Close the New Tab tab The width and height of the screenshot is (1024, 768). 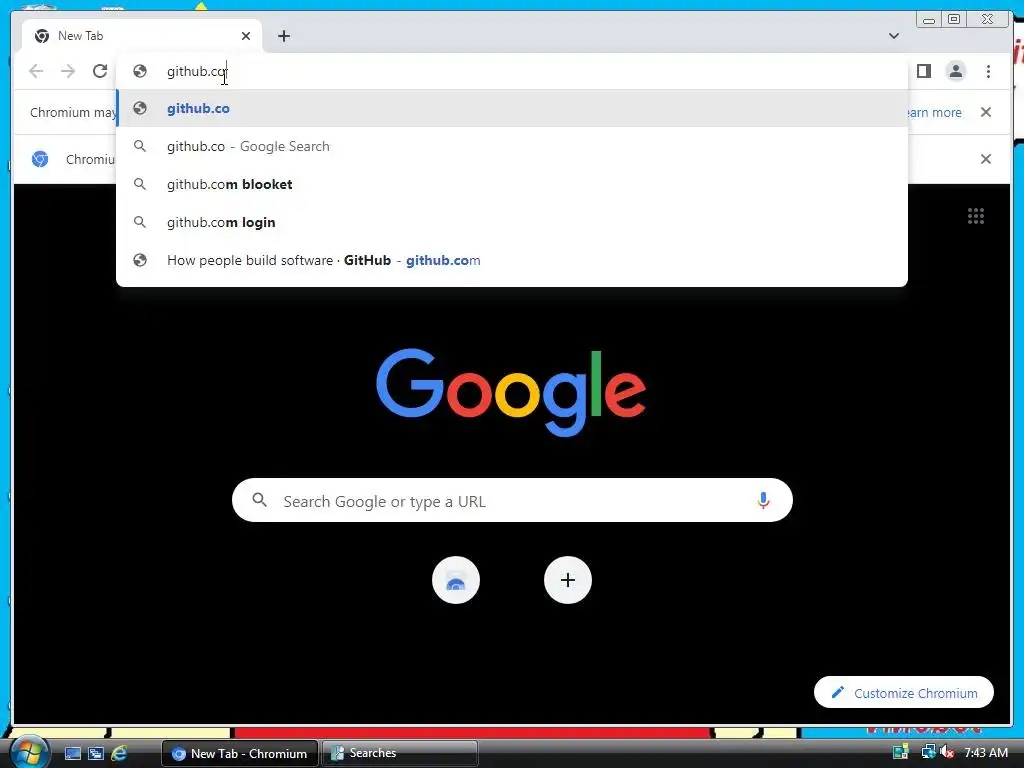pos(246,36)
